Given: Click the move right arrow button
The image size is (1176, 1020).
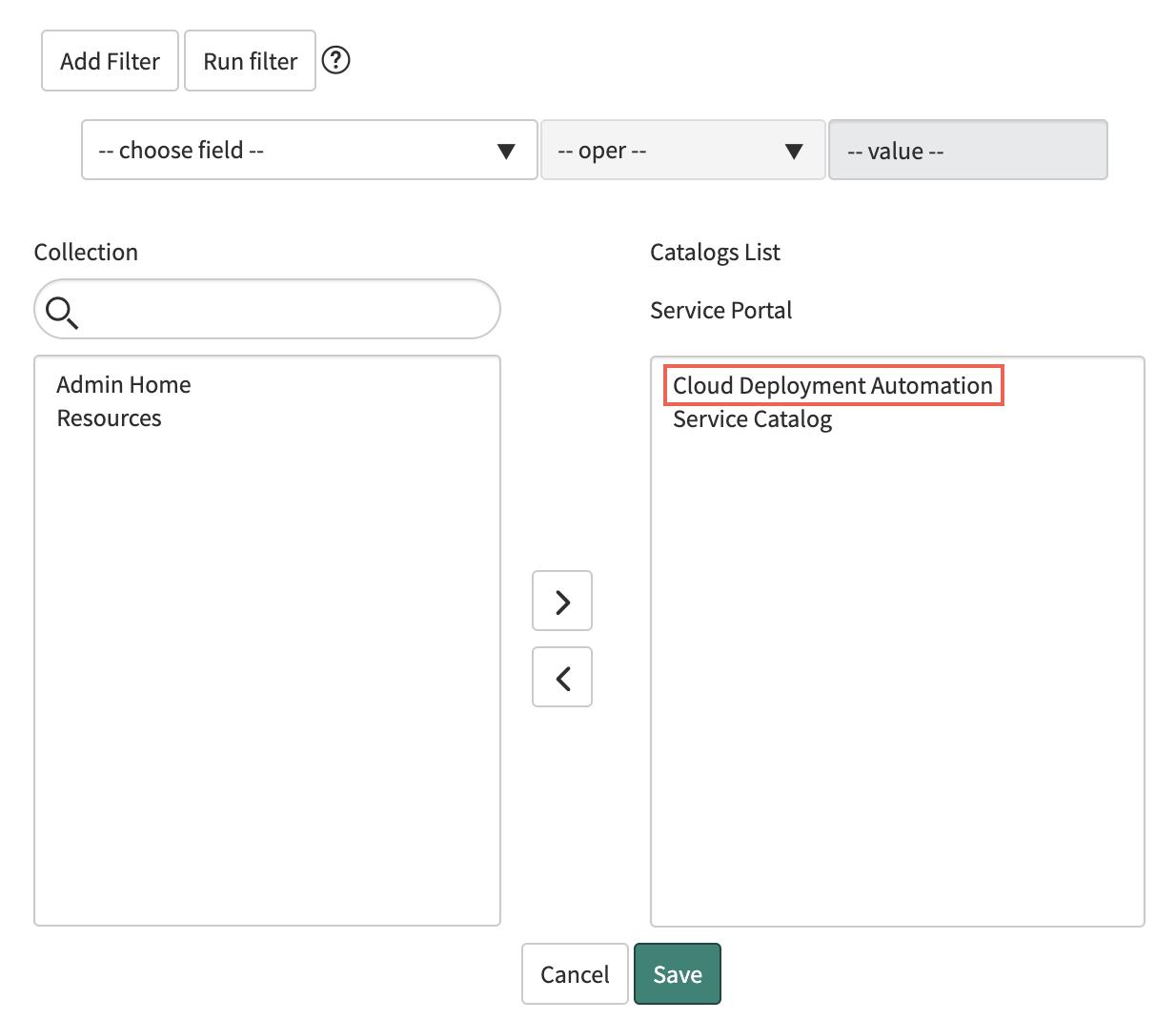Looking at the screenshot, I should [x=562, y=601].
